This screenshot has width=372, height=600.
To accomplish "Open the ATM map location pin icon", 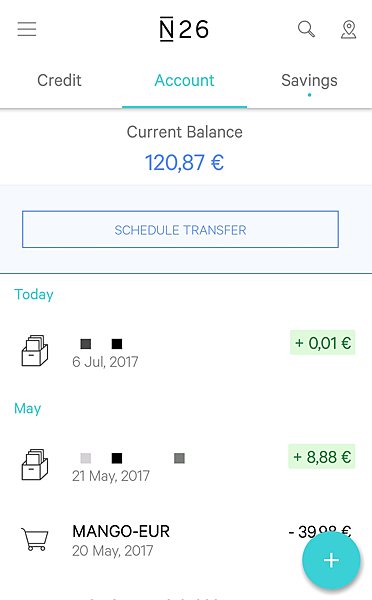I will (348, 29).
